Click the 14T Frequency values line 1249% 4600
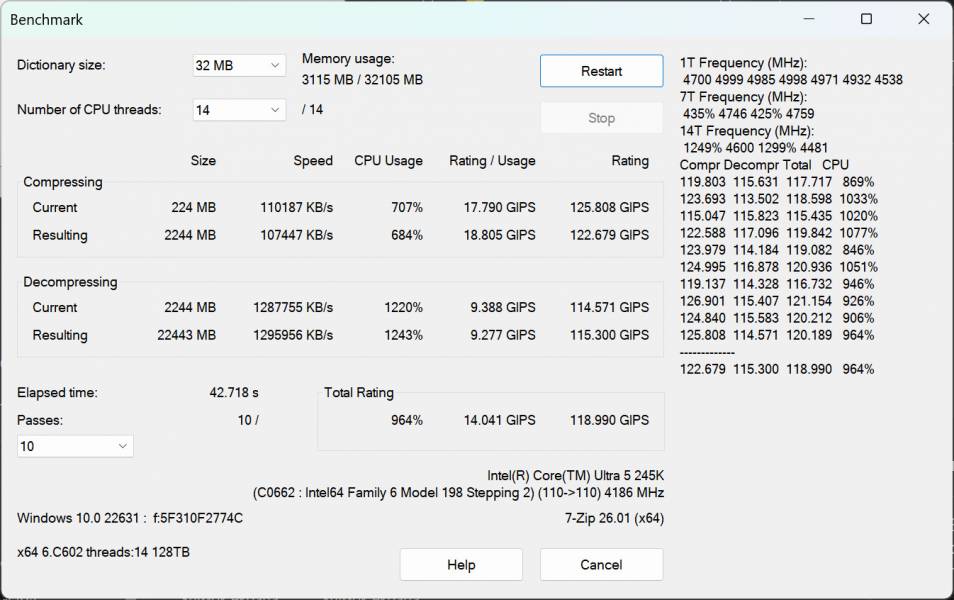Viewport: 954px width, 600px height. click(x=755, y=148)
